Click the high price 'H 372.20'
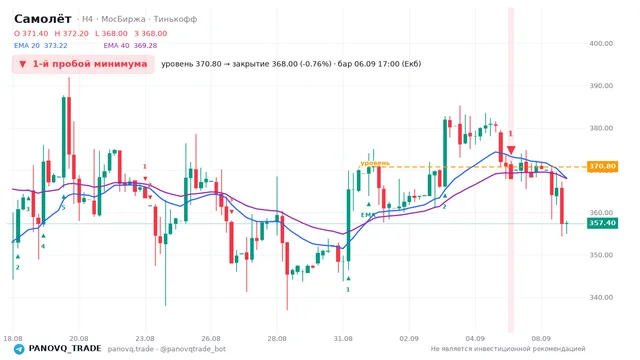The height and width of the screenshot is (360, 640). click(x=71, y=33)
